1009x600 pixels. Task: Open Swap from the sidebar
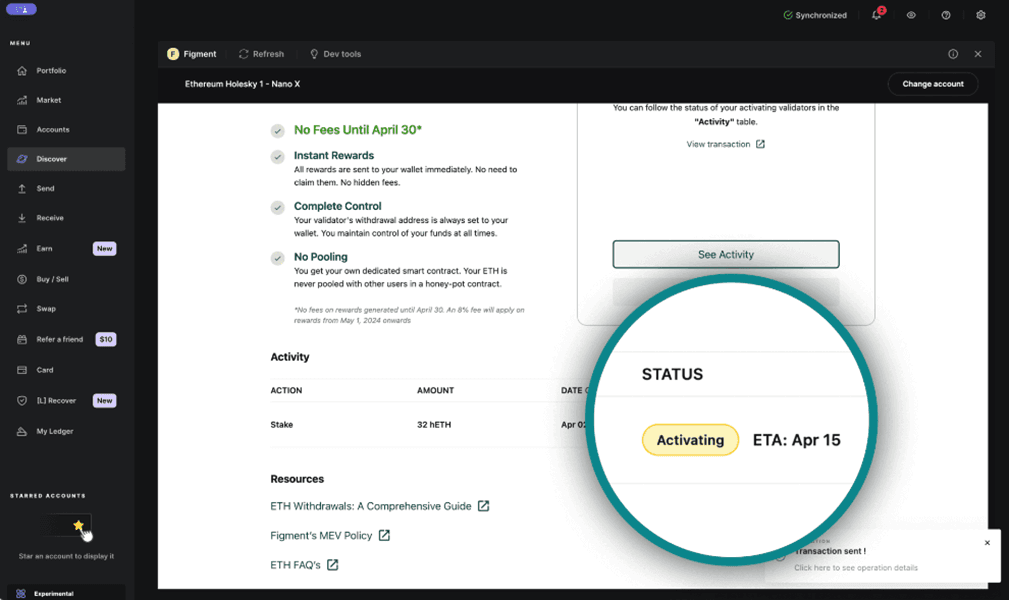click(46, 309)
